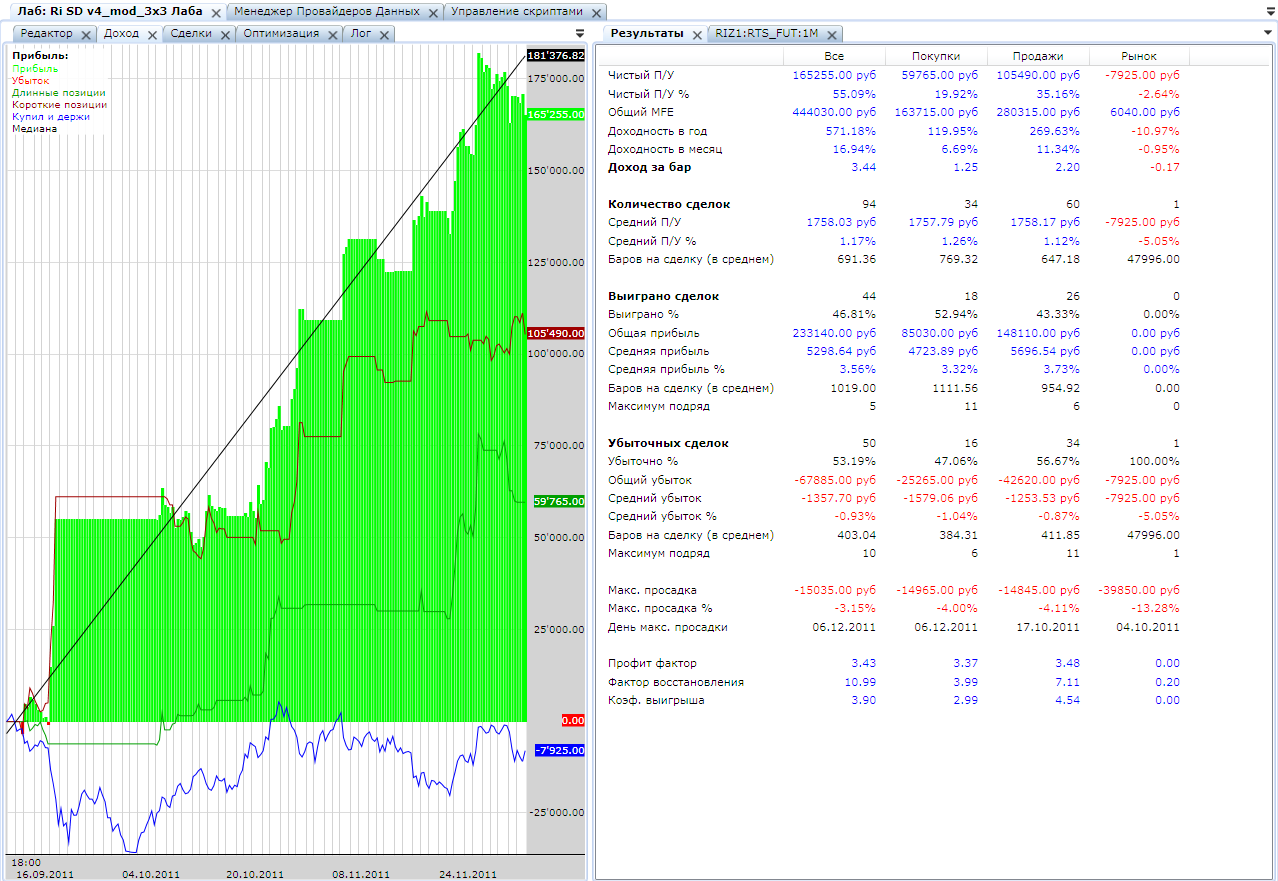Viewport: 1278px width, 881px height.
Task: Toggle the Купил и держи legend series
Action: 51,117
